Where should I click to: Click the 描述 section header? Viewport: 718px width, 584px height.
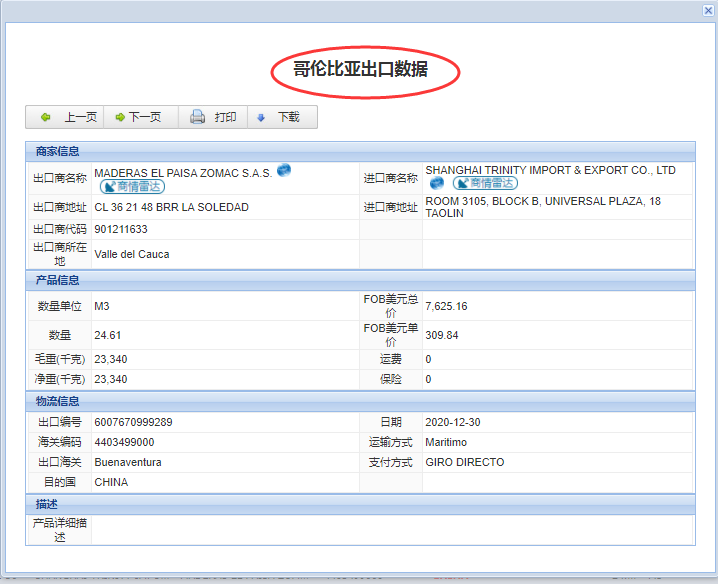[47, 504]
